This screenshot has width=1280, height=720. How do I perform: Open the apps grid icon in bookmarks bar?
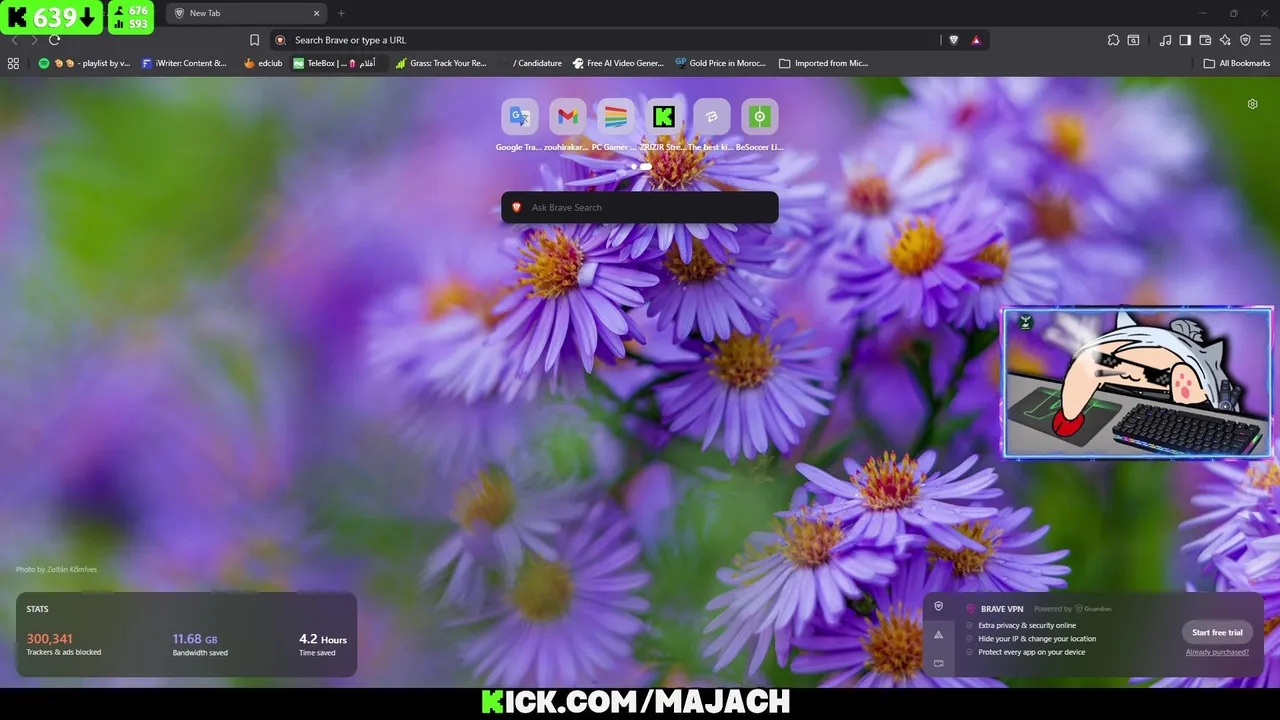(x=13, y=63)
